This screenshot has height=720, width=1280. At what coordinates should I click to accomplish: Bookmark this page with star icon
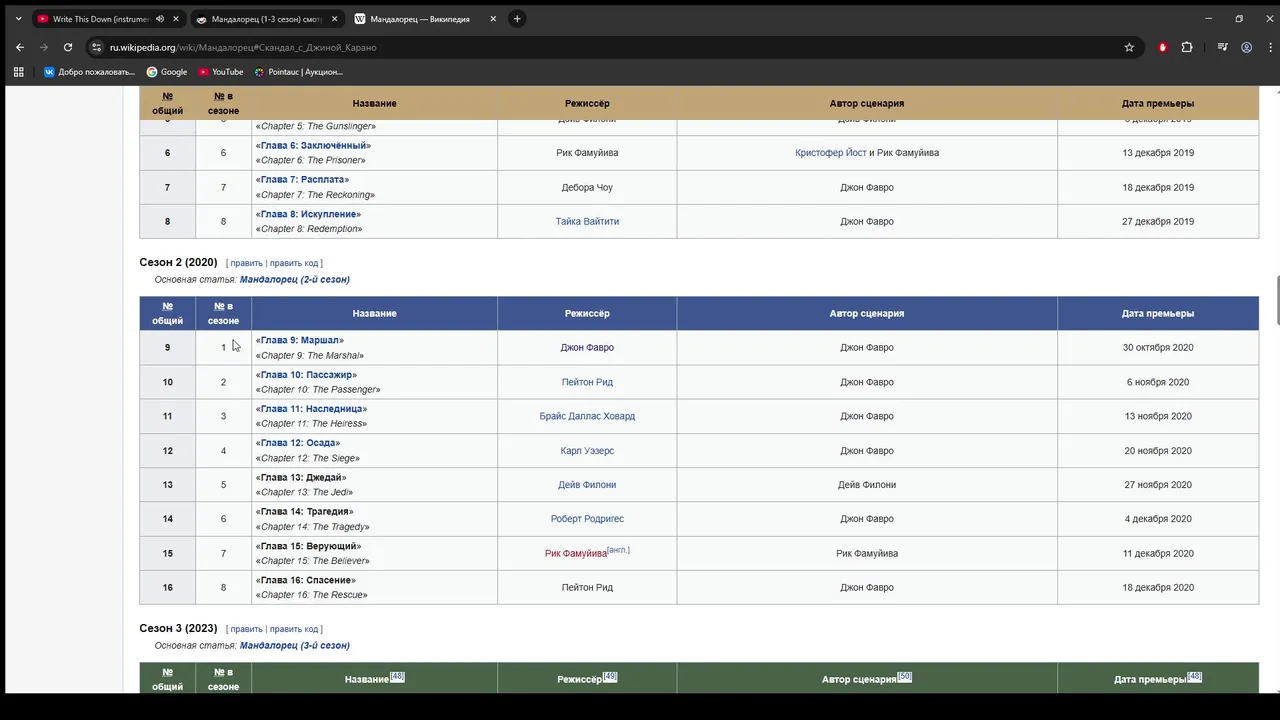1129,47
